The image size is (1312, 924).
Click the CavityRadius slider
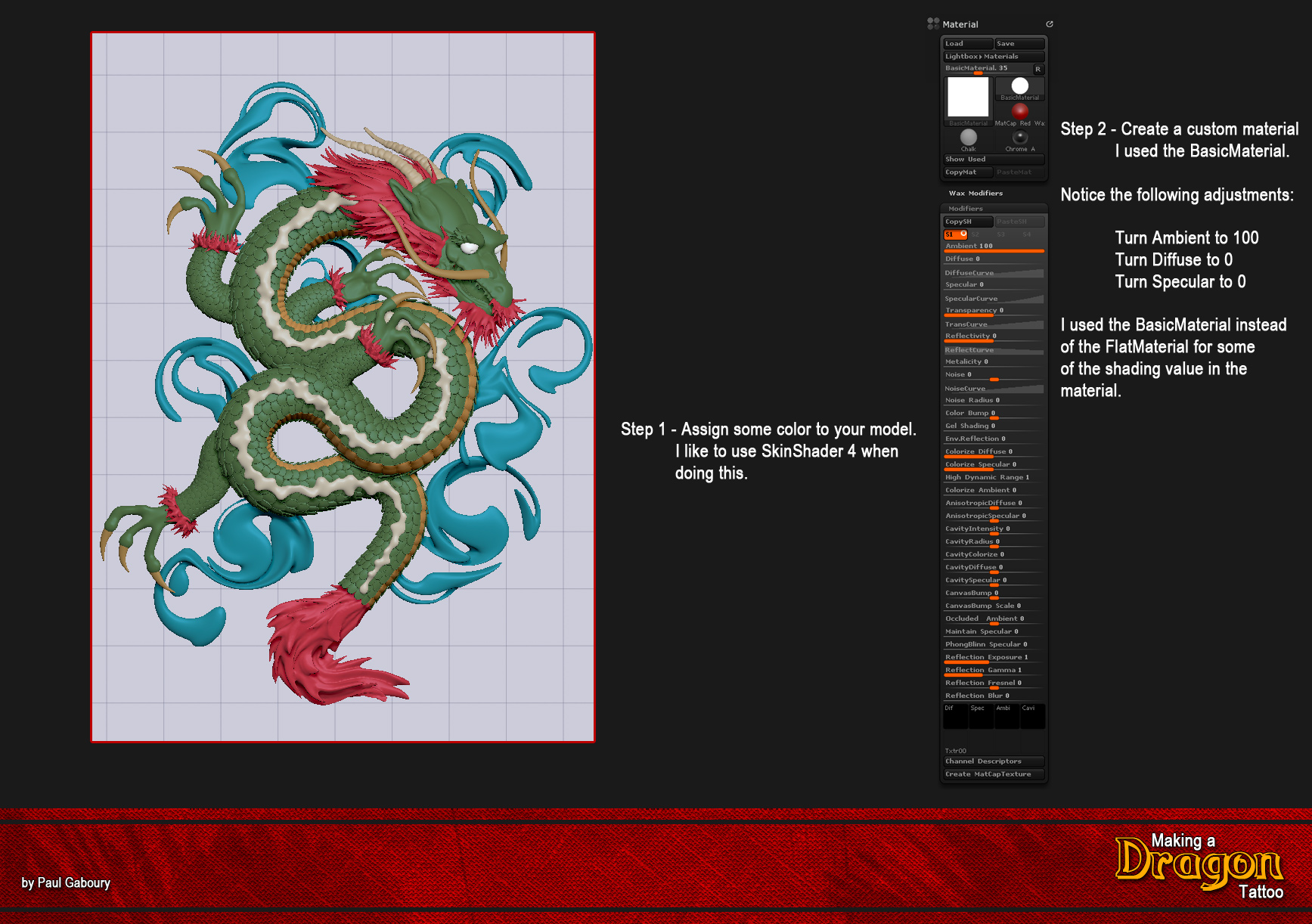994,542
